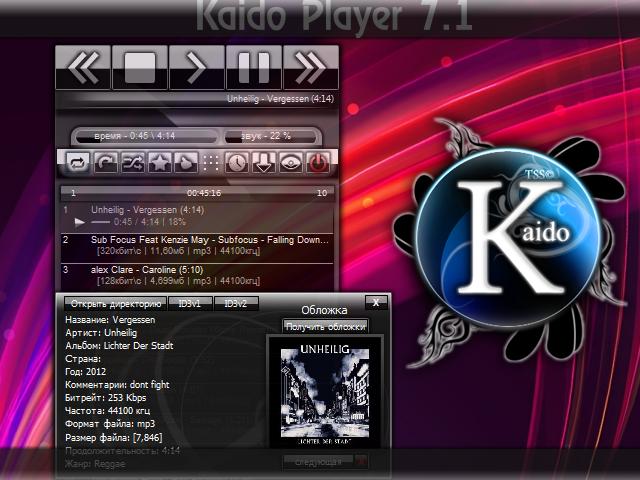Click the star favorites icon
The image size is (640, 480).
pos(158,163)
